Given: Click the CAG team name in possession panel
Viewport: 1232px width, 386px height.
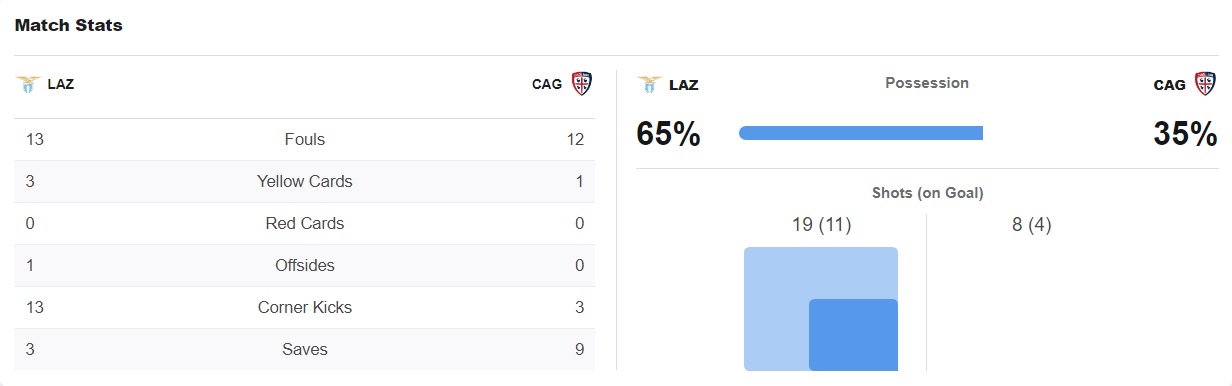Looking at the screenshot, I should pyautogui.click(x=1170, y=85).
